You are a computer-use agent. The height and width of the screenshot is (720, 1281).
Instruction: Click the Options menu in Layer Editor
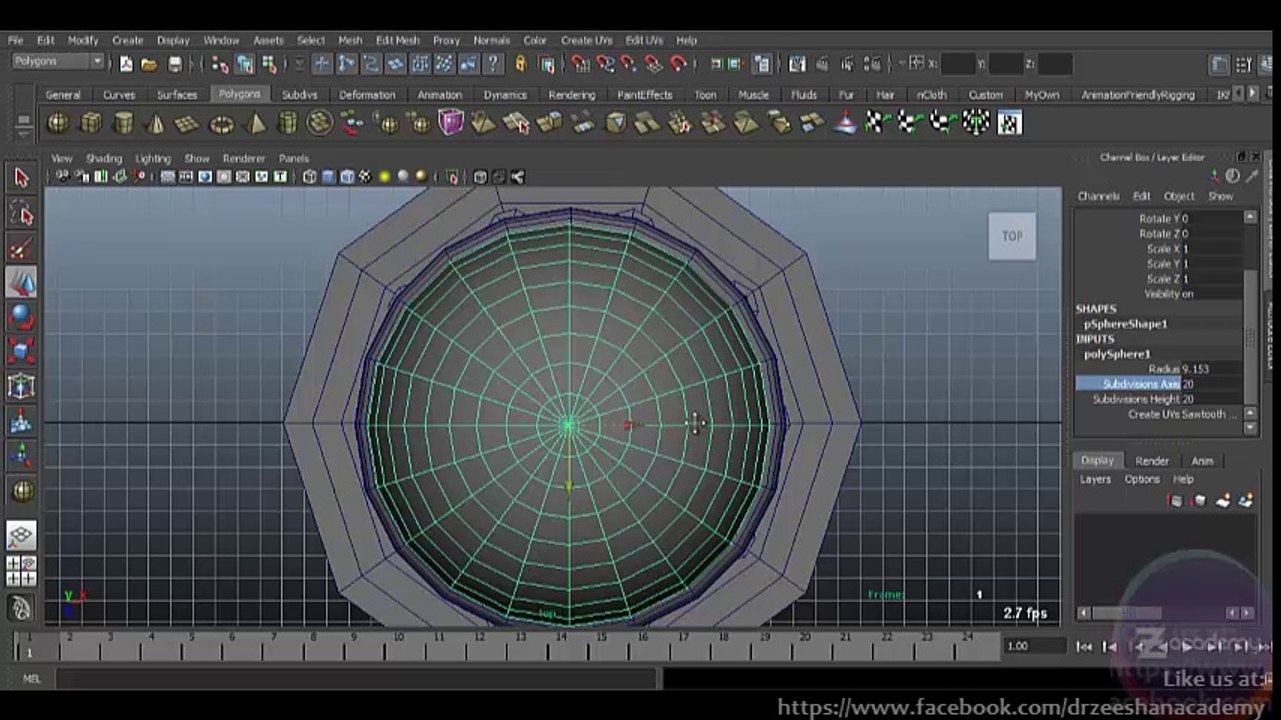pos(1142,479)
